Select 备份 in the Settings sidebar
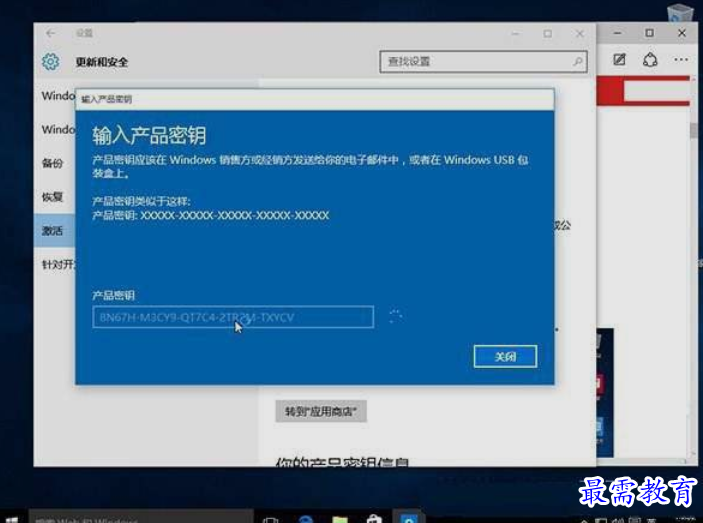703x523 pixels. click(54, 163)
